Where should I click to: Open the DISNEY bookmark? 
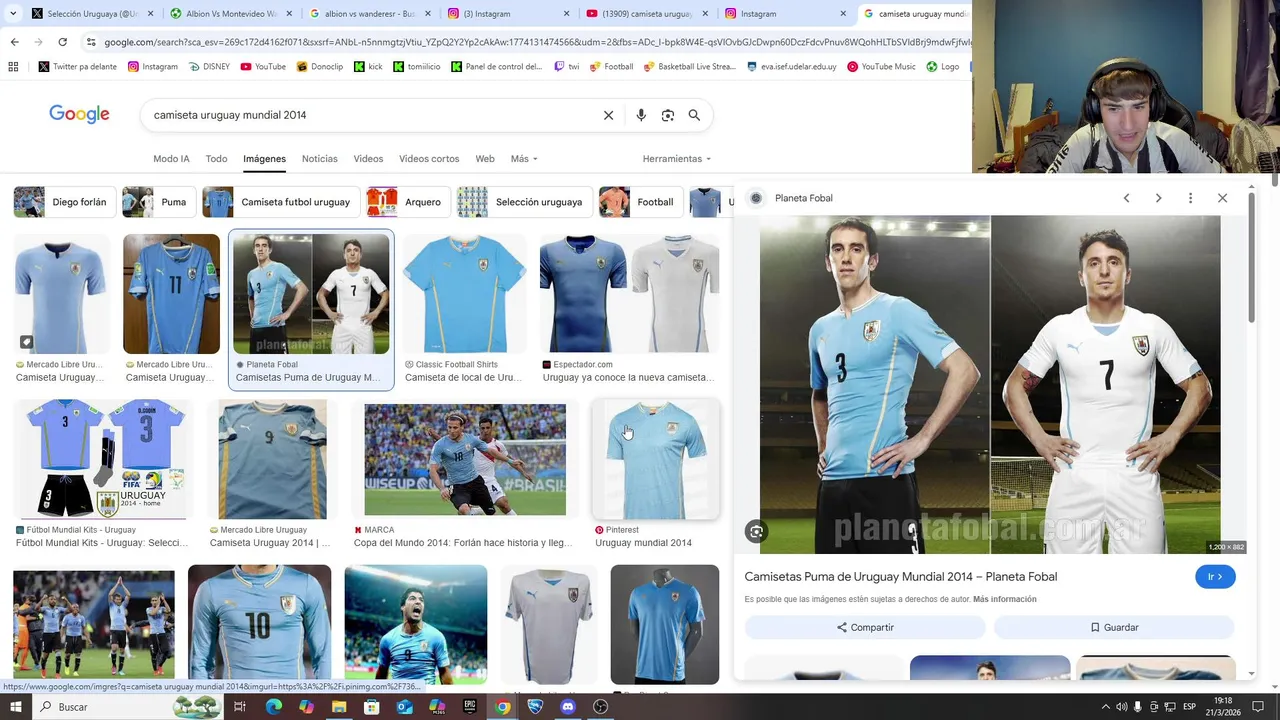pyautogui.click(x=208, y=67)
